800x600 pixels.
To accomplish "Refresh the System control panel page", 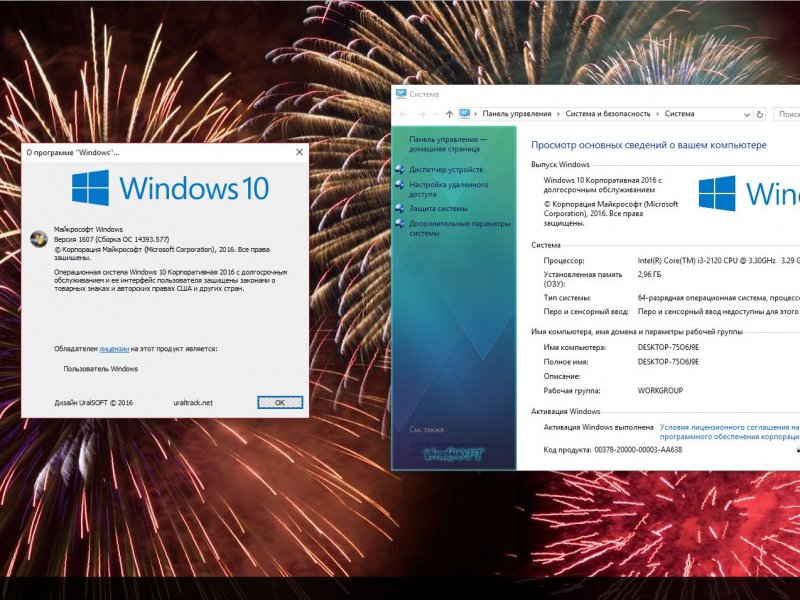I will 760,115.
